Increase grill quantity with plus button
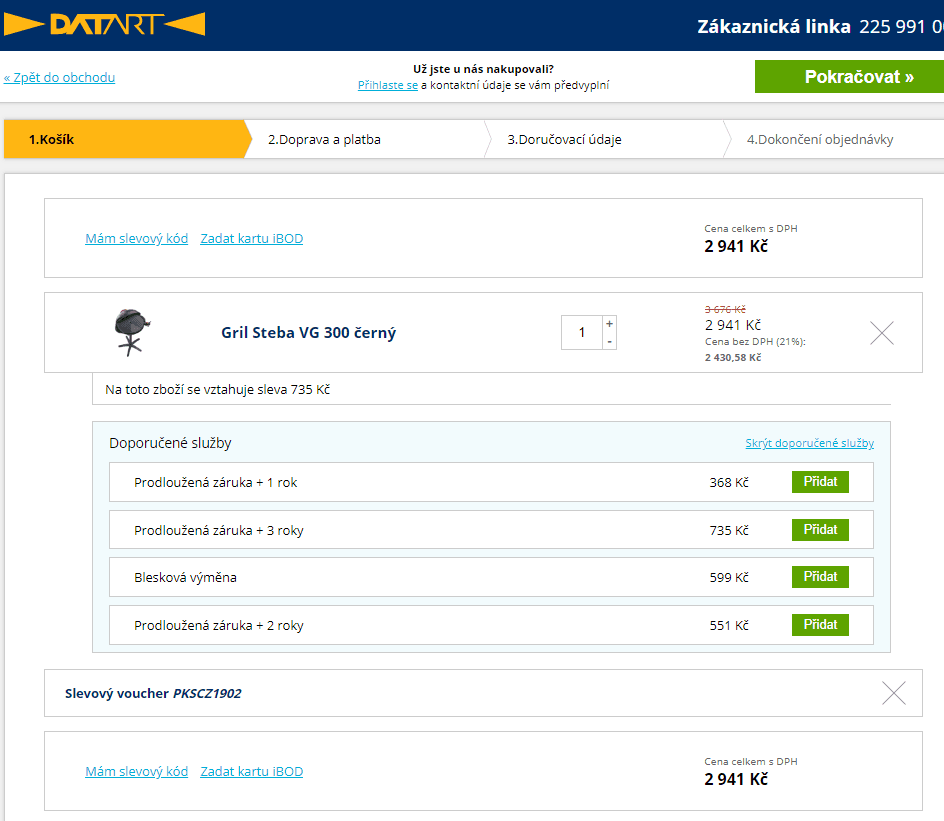The height and width of the screenshot is (821, 944). [609, 324]
